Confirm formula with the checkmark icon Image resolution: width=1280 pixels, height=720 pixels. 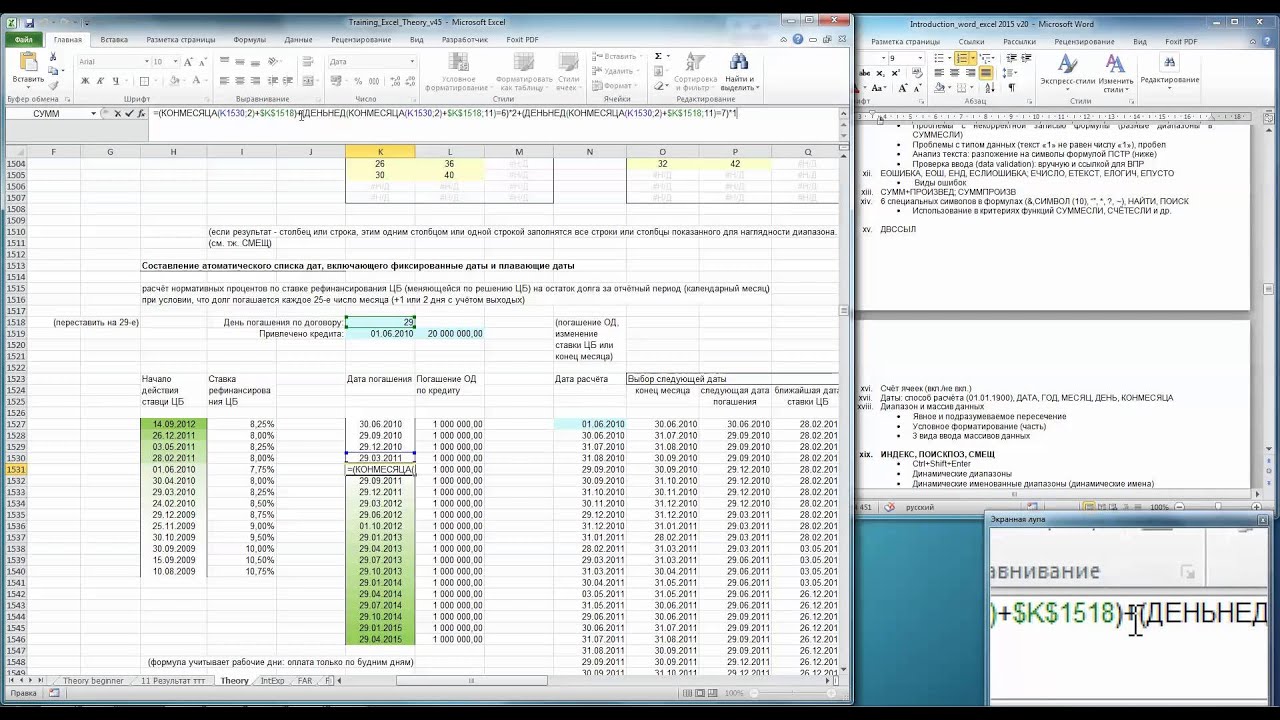point(130,113)
